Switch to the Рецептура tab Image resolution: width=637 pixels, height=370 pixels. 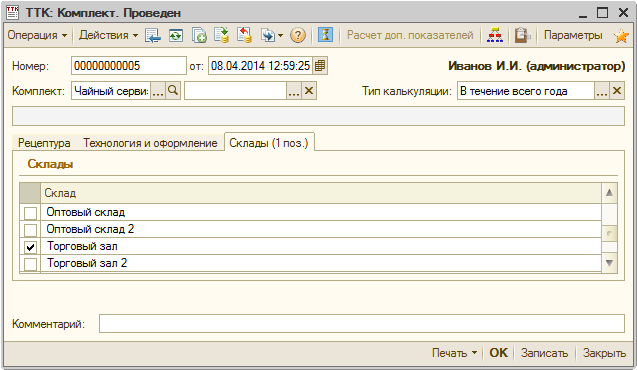[44, 143]
